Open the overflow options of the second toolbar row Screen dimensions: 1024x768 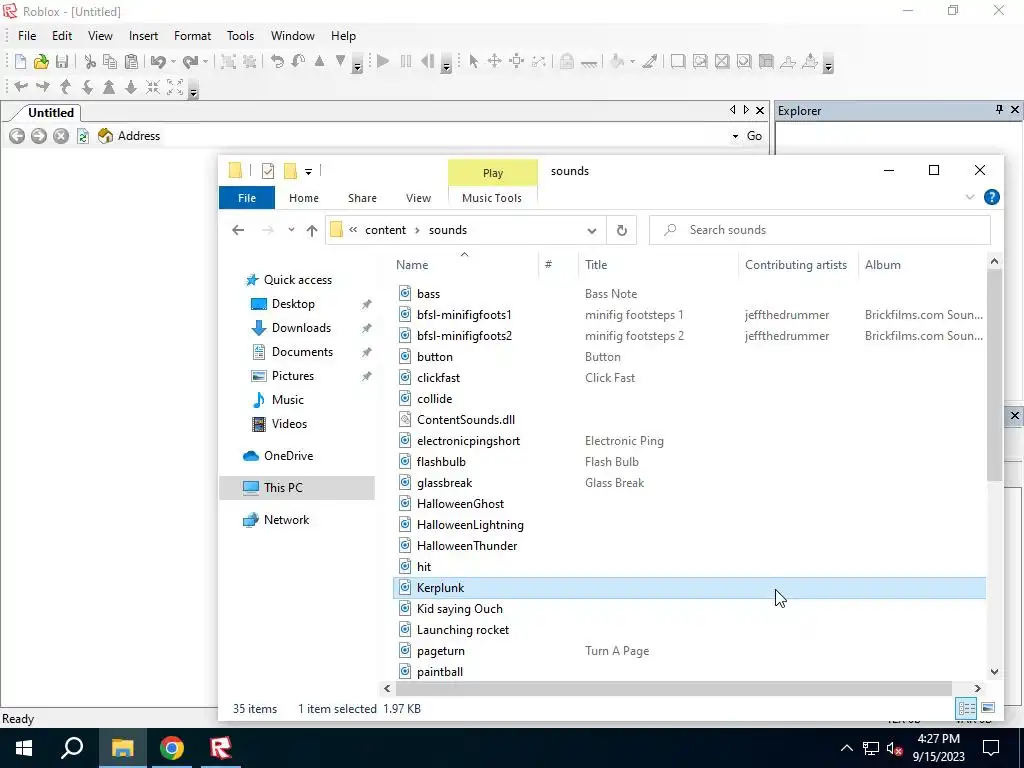193,90
